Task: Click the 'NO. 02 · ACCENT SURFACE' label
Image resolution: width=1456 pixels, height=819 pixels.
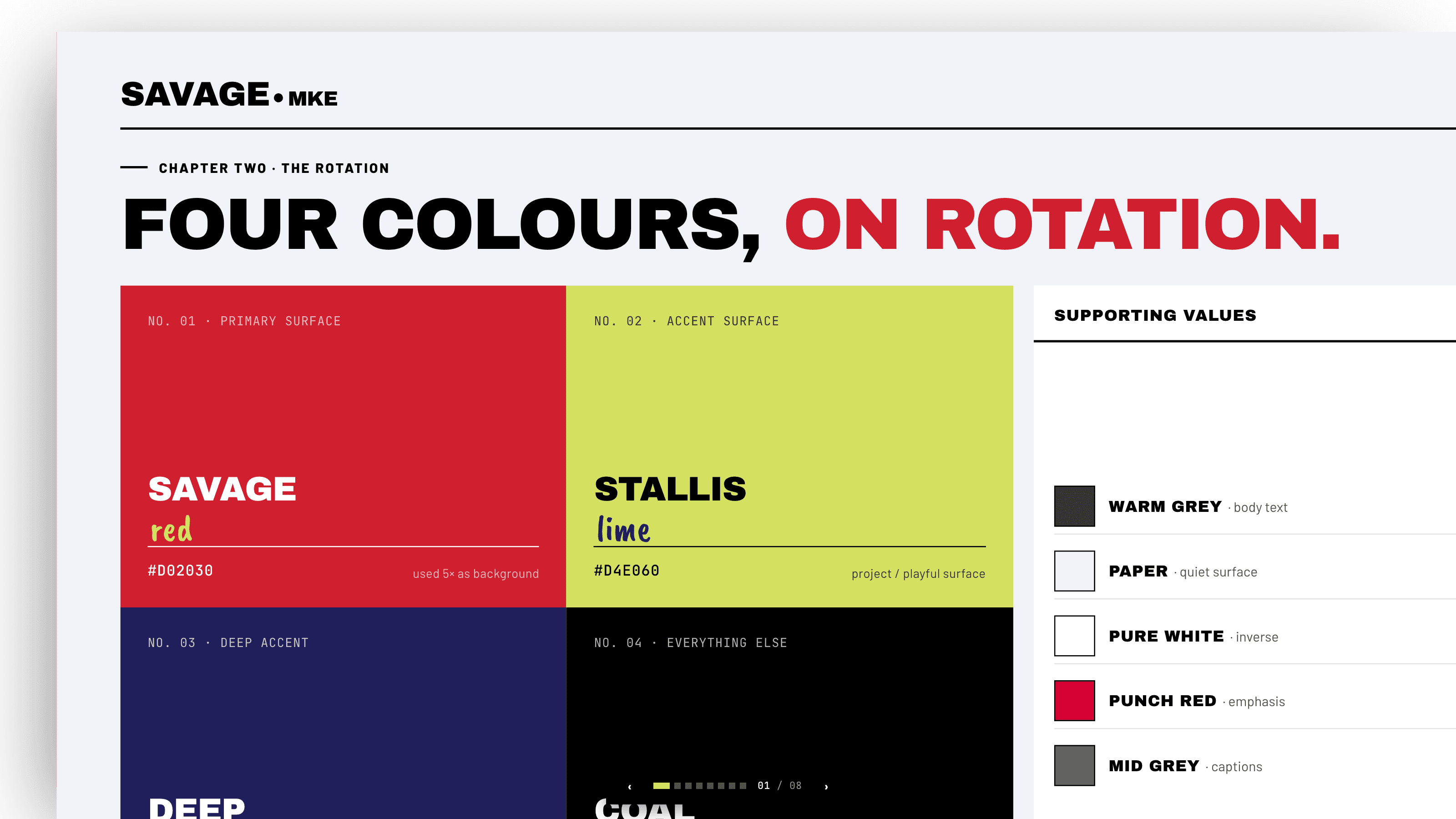Action: (x=687, y=321)
